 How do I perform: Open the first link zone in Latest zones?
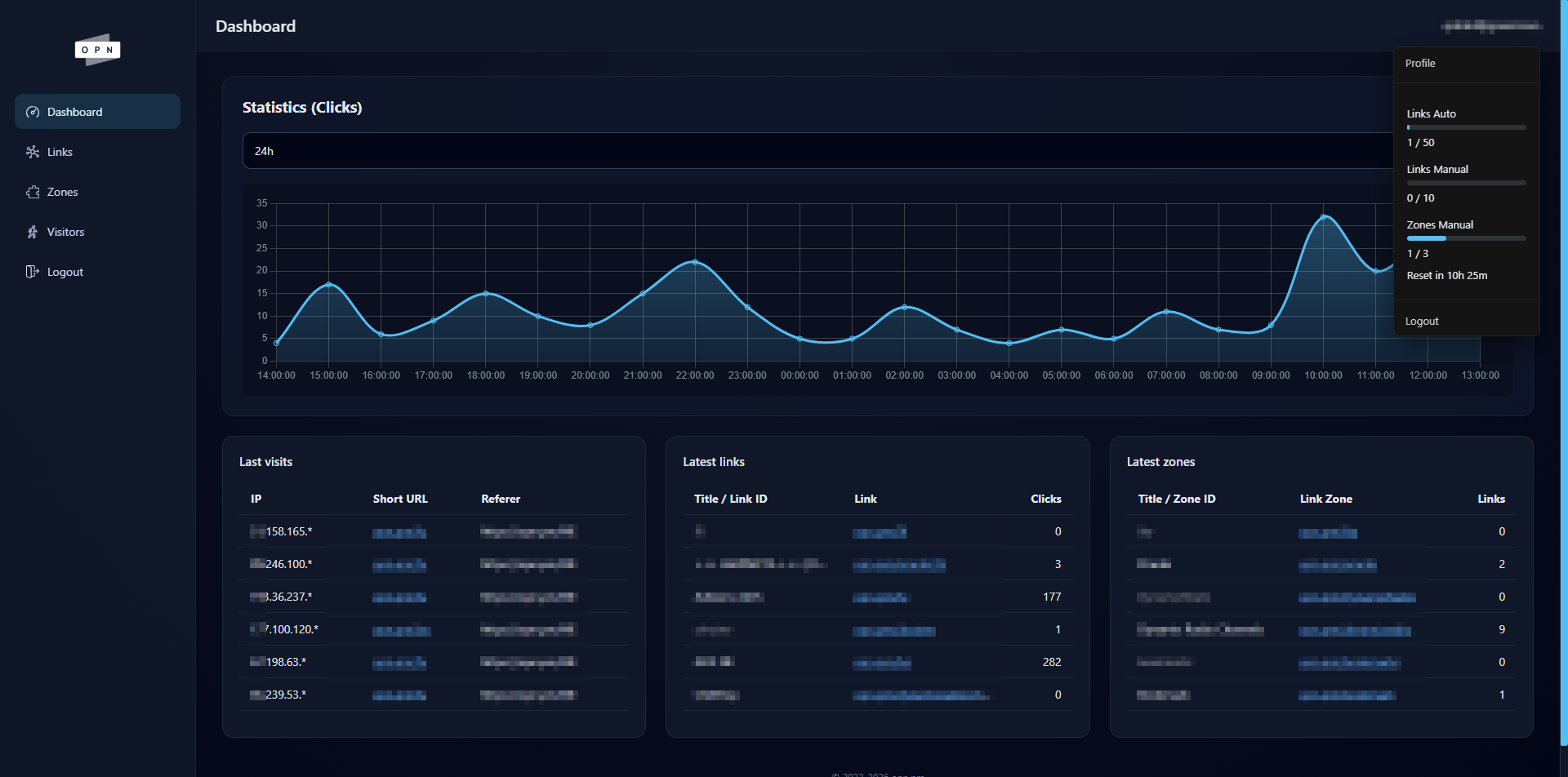[1327, 531]
